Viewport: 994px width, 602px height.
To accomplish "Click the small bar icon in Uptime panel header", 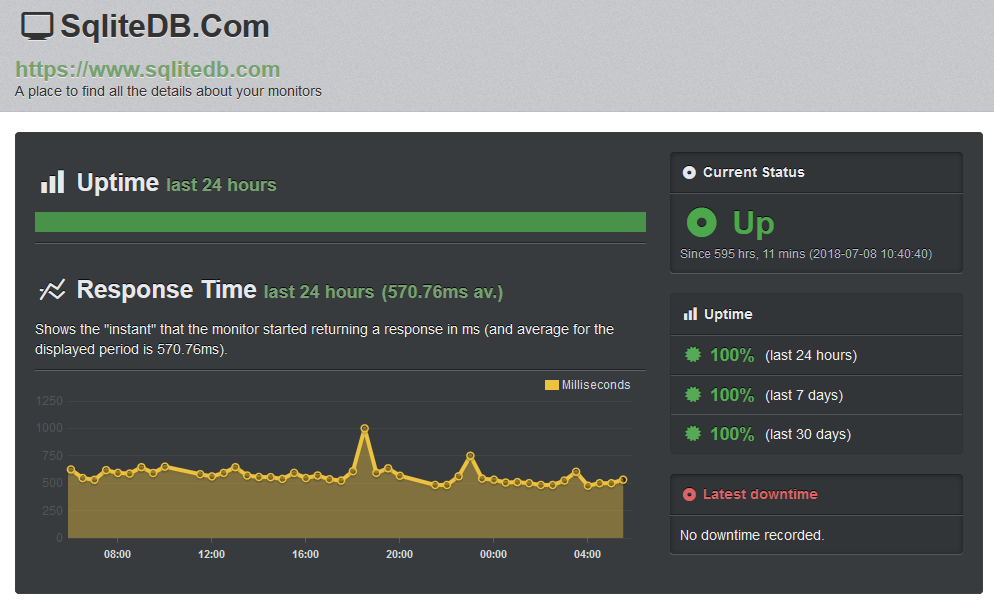I will [690, 314].
